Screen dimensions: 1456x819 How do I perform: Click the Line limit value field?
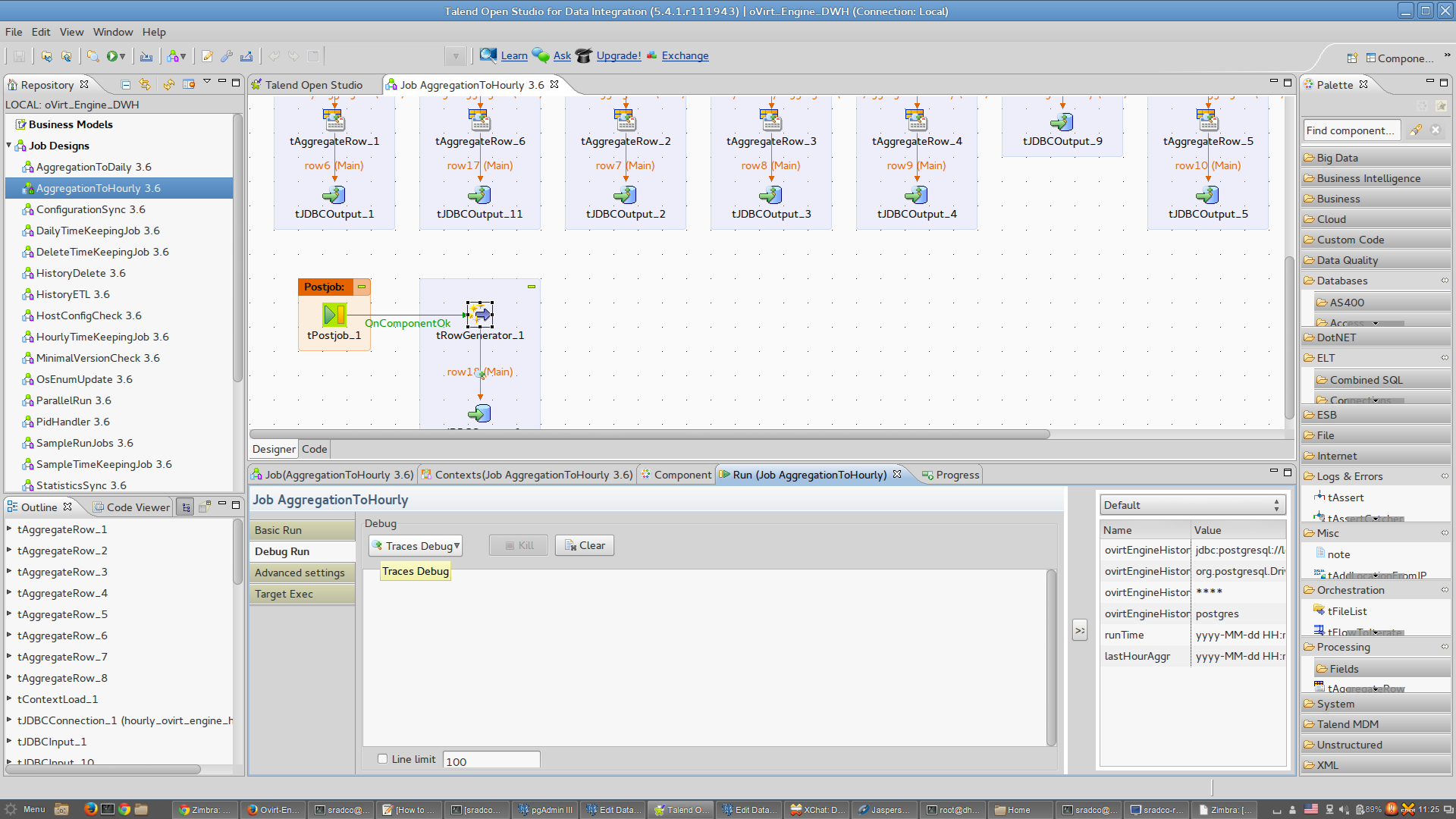tap(491, 761)
